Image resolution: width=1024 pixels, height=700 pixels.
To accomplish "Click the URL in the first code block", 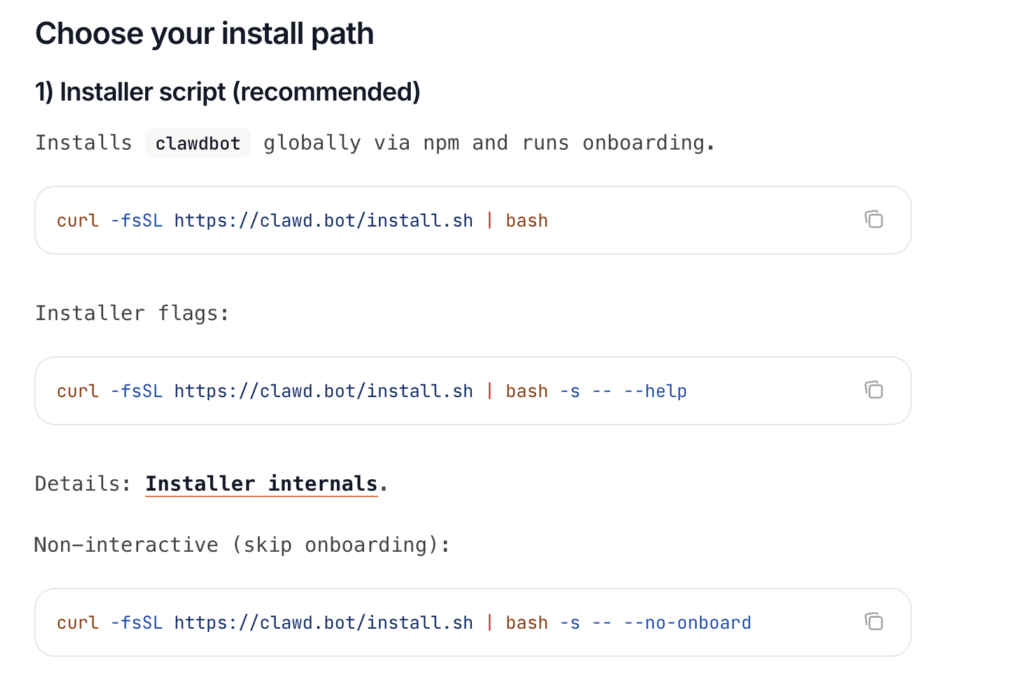I will click(323, 221).
